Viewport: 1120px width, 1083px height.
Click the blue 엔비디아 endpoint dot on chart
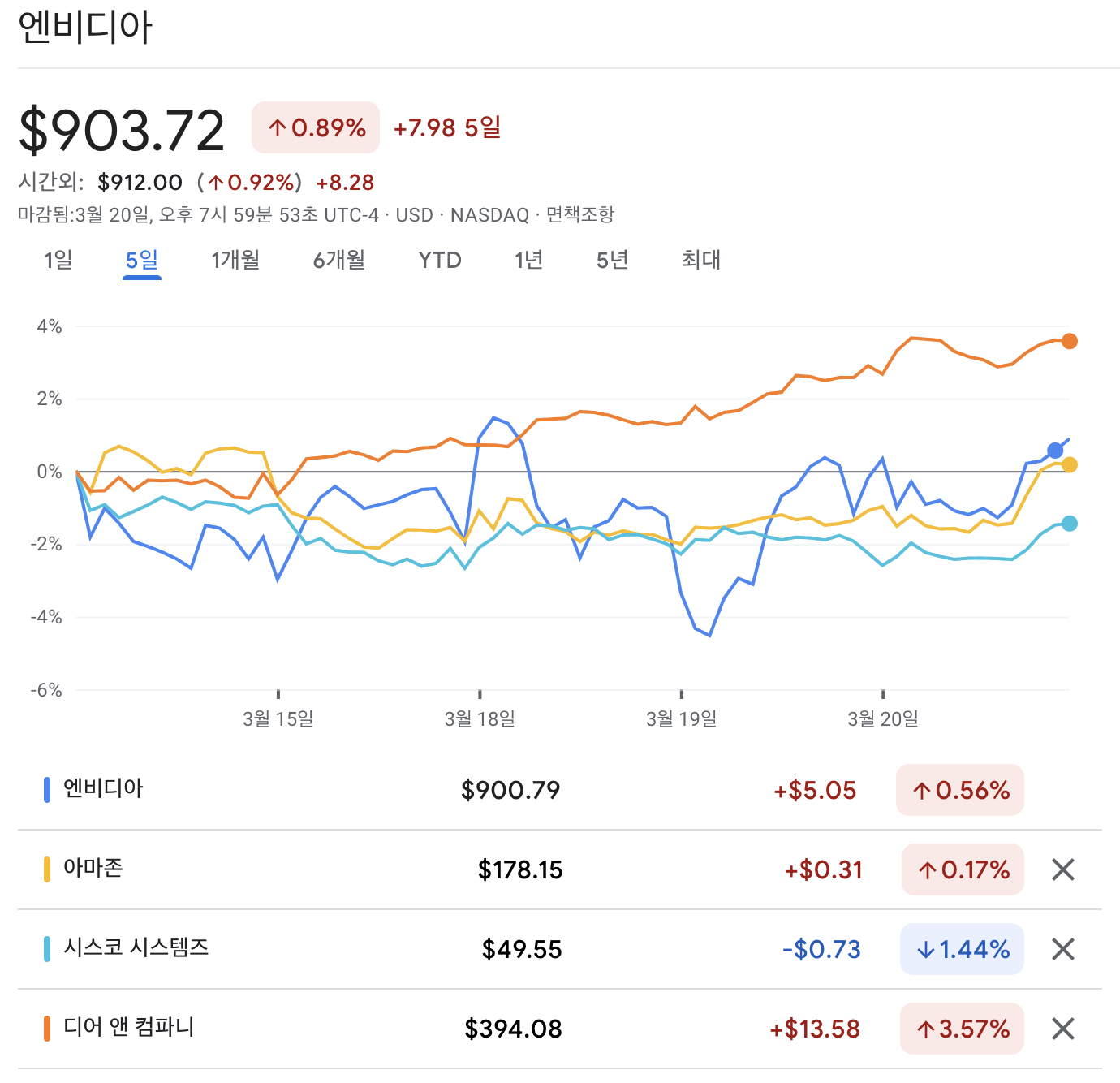coord(1055,451)
